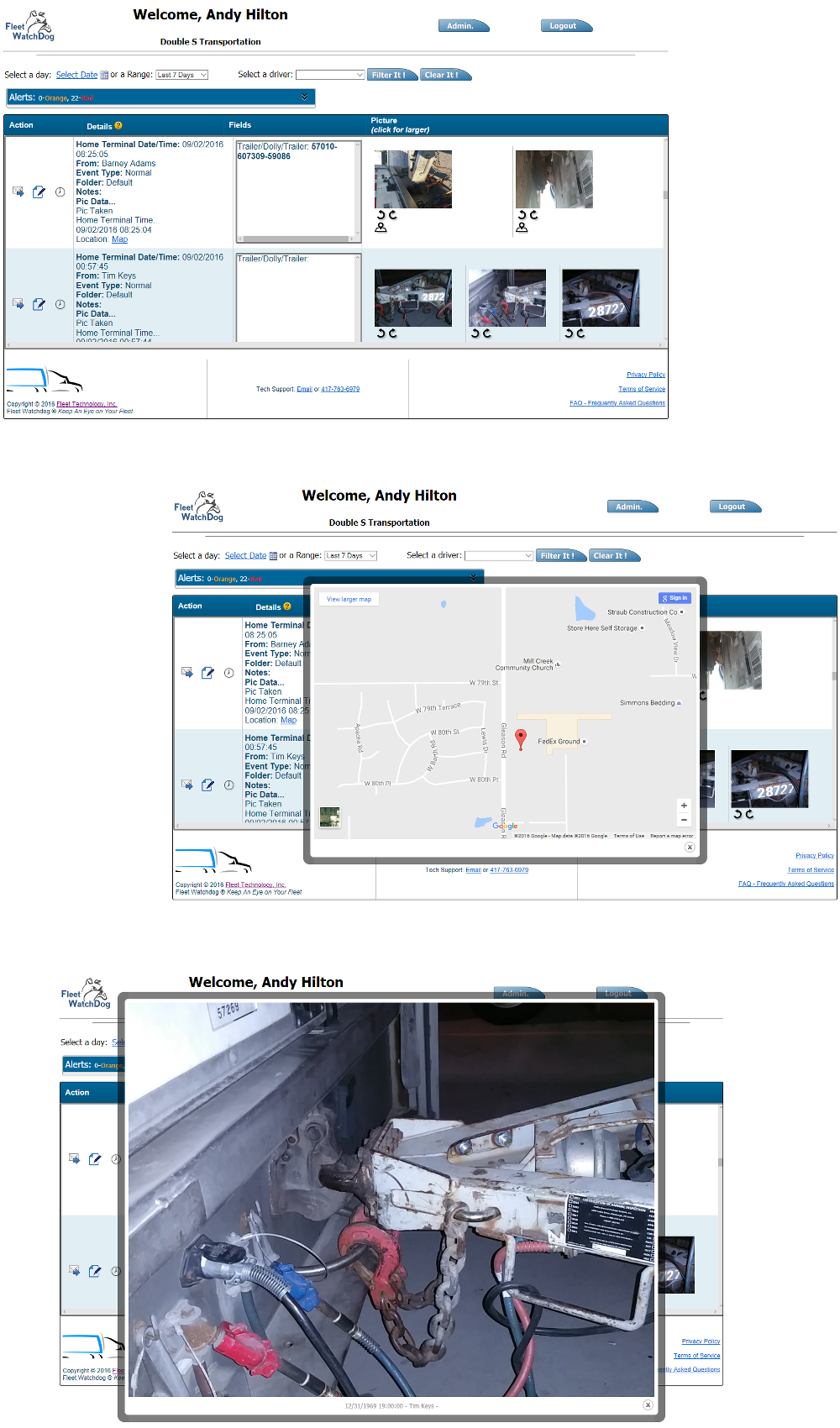The height and width of the screenshot is (1428, 840).
Task: Click the truck logo in the footer, unobstructed page
Action: (45, 380)
